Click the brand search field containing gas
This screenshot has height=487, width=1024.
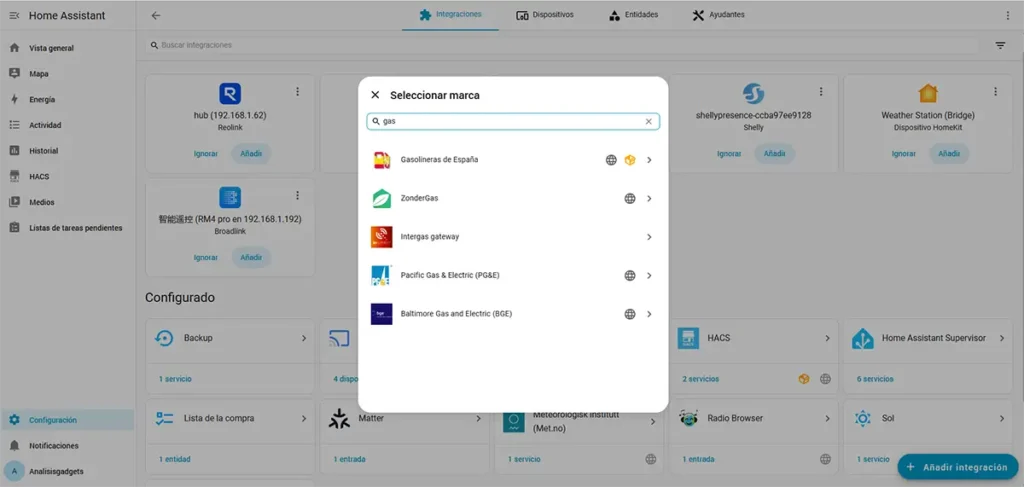(513, 121)
